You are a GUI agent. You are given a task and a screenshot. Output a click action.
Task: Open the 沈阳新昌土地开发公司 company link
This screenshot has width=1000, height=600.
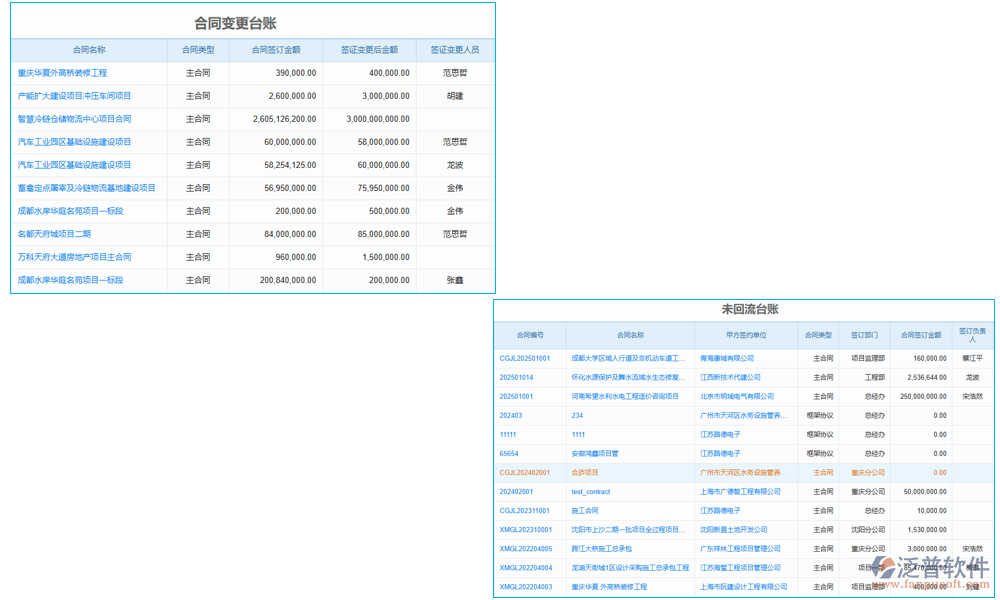click(733, 530)
